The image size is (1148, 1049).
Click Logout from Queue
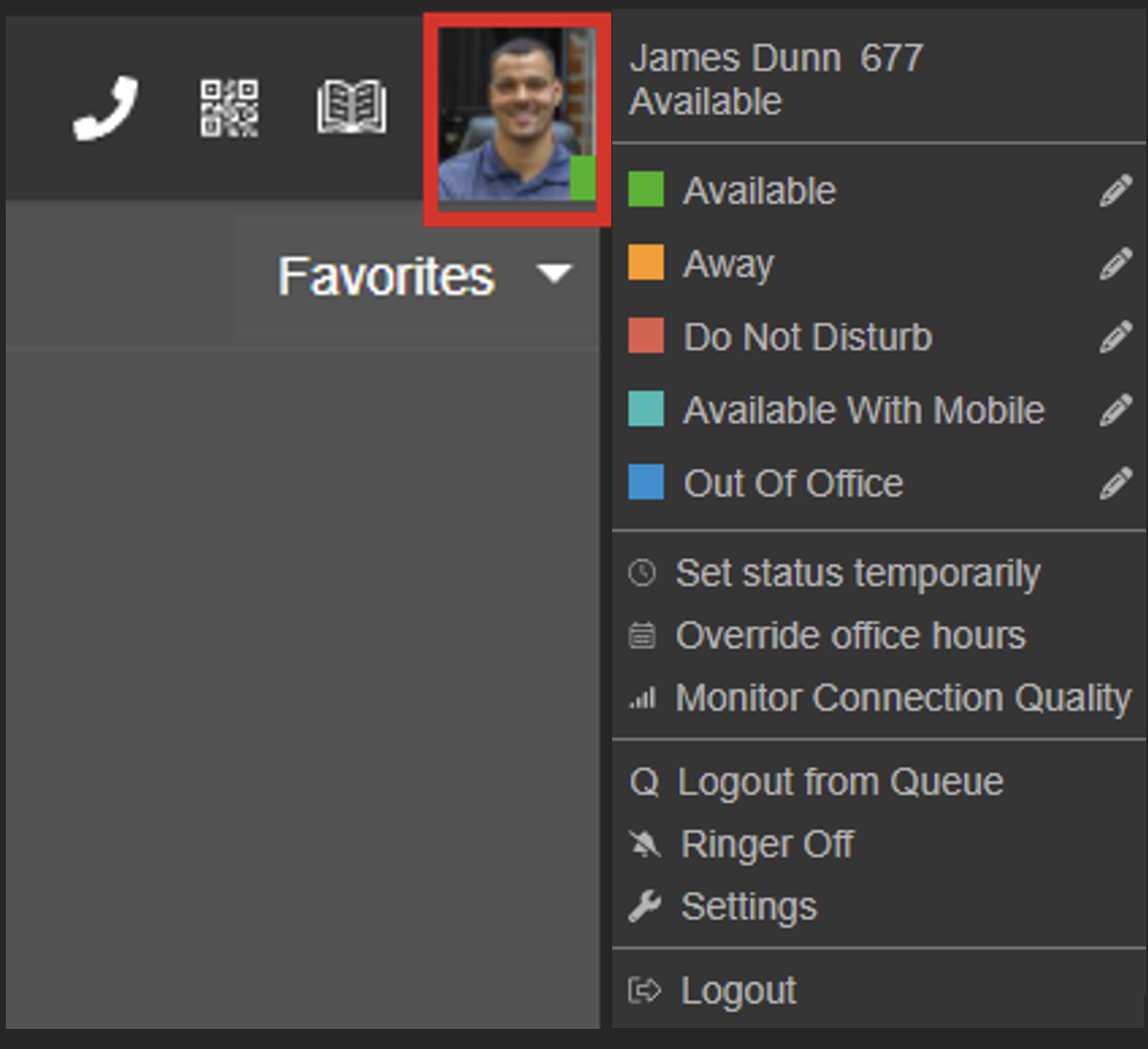[x=839, y=781]
